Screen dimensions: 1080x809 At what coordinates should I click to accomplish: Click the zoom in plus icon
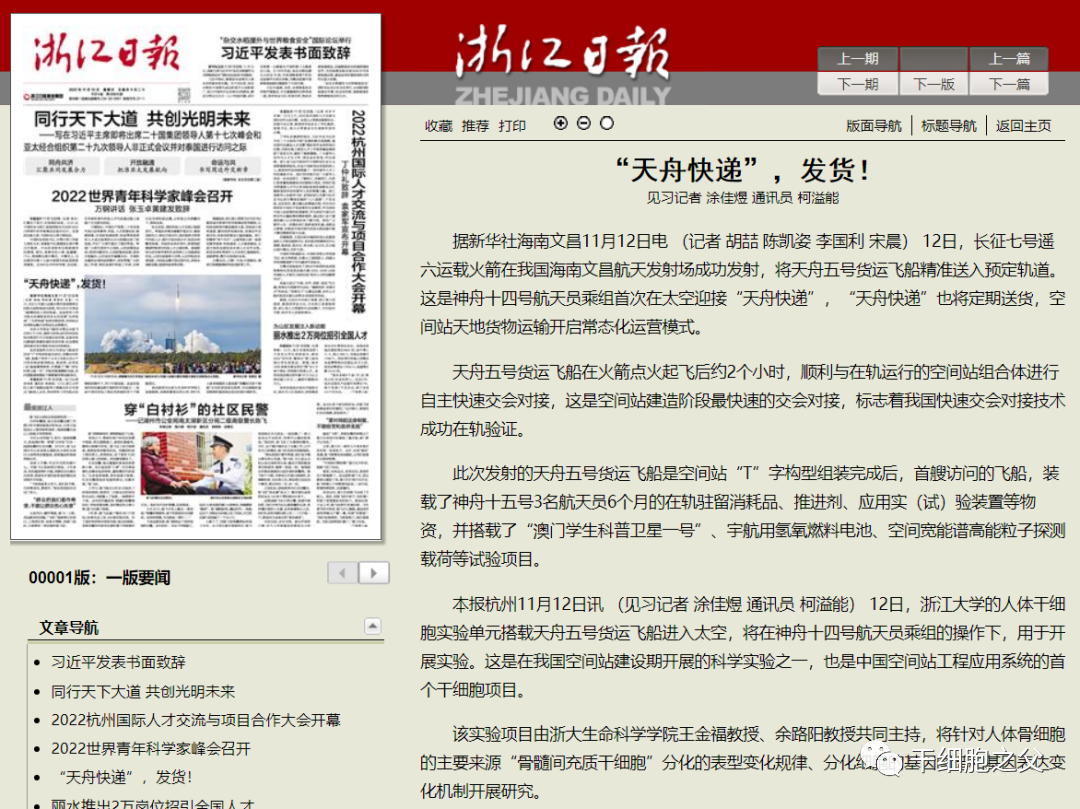[x=561, y=123]
